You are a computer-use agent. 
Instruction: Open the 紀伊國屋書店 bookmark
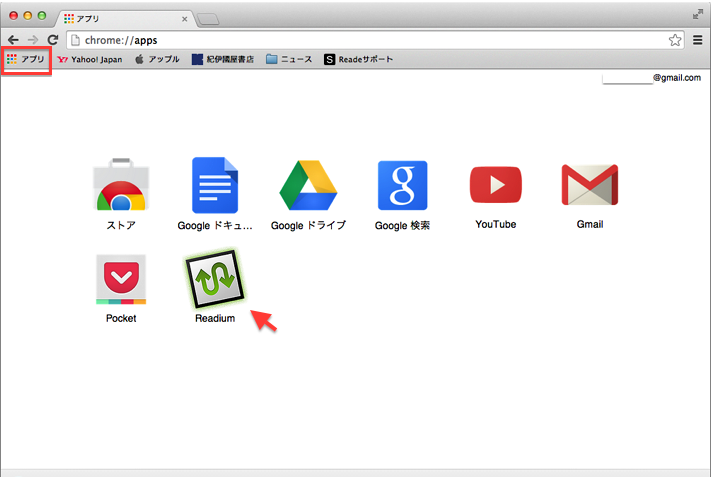(x=223, y=59)
